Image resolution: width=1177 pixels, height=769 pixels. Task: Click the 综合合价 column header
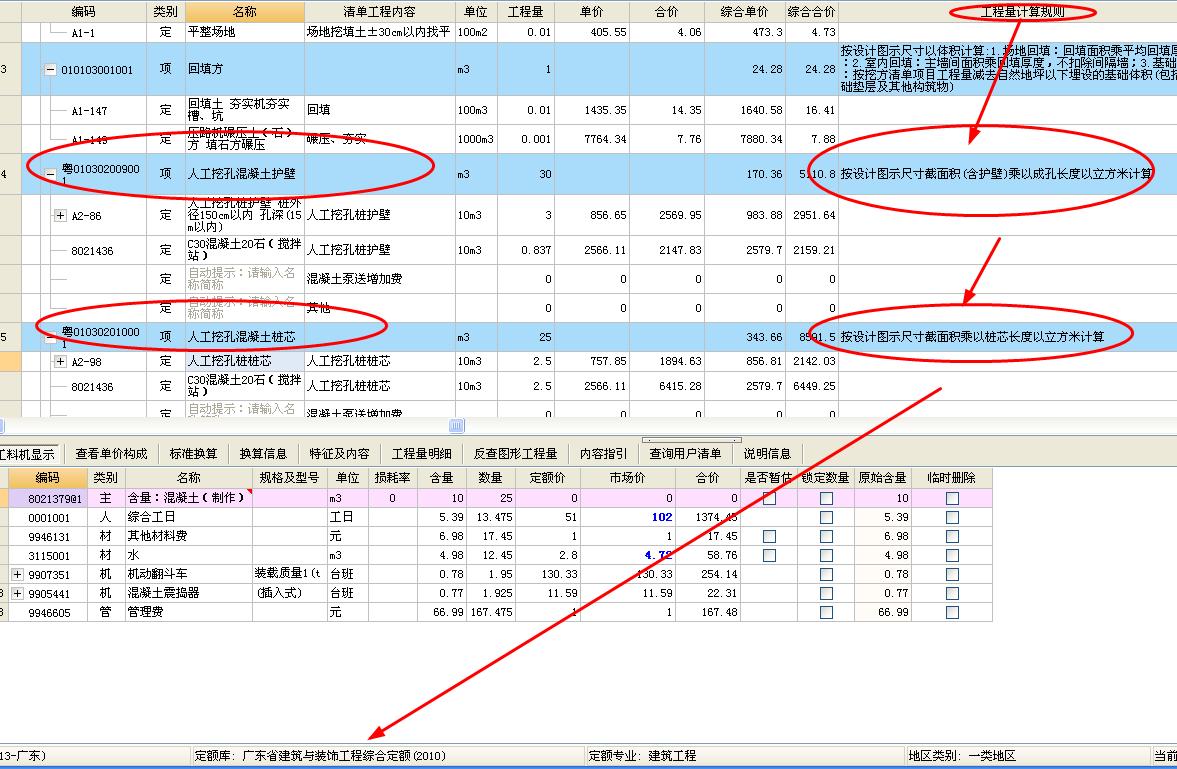811,11
